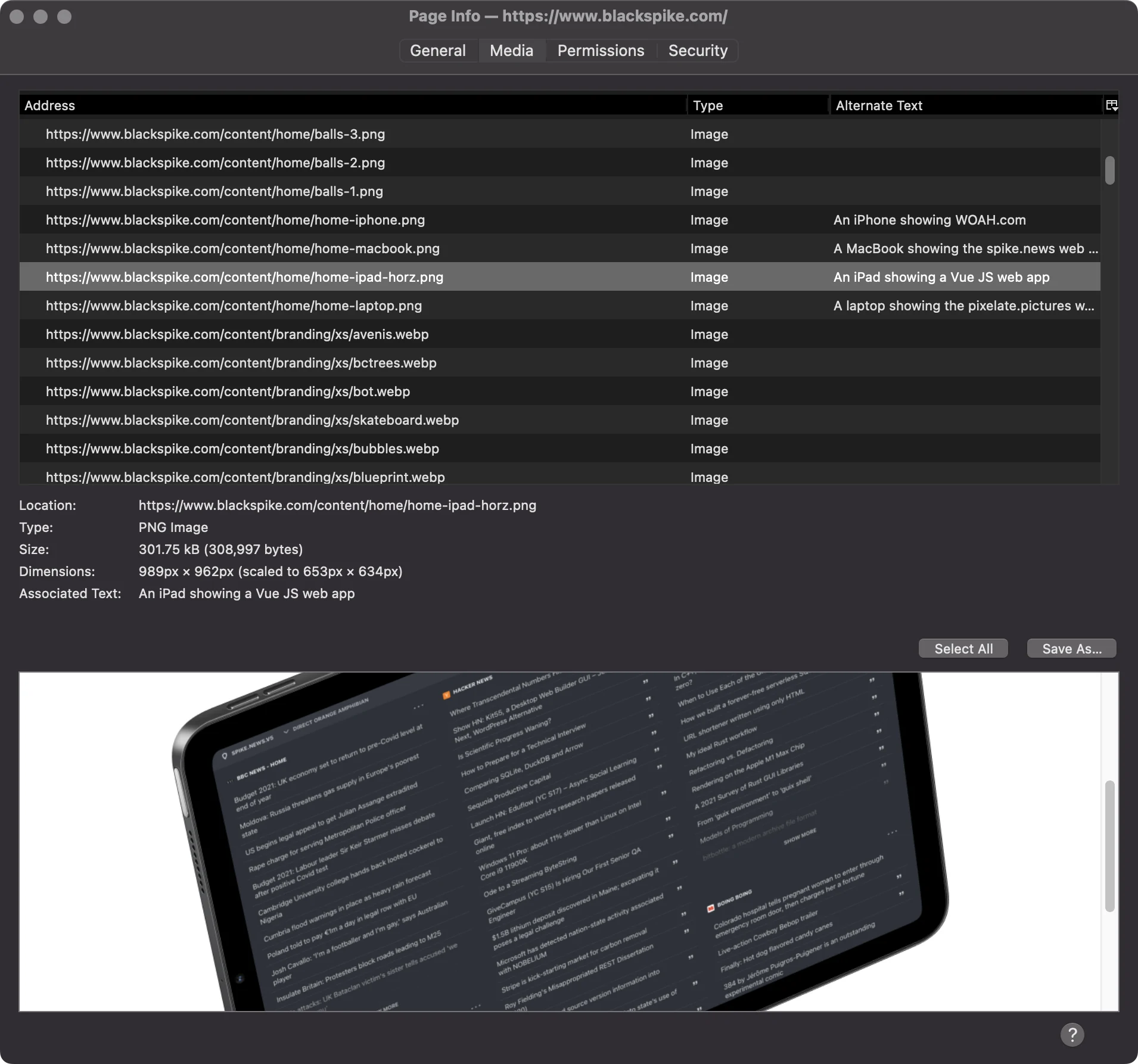Switch to the General tab
1138x1064 pixels.
(x=438, y=51)
